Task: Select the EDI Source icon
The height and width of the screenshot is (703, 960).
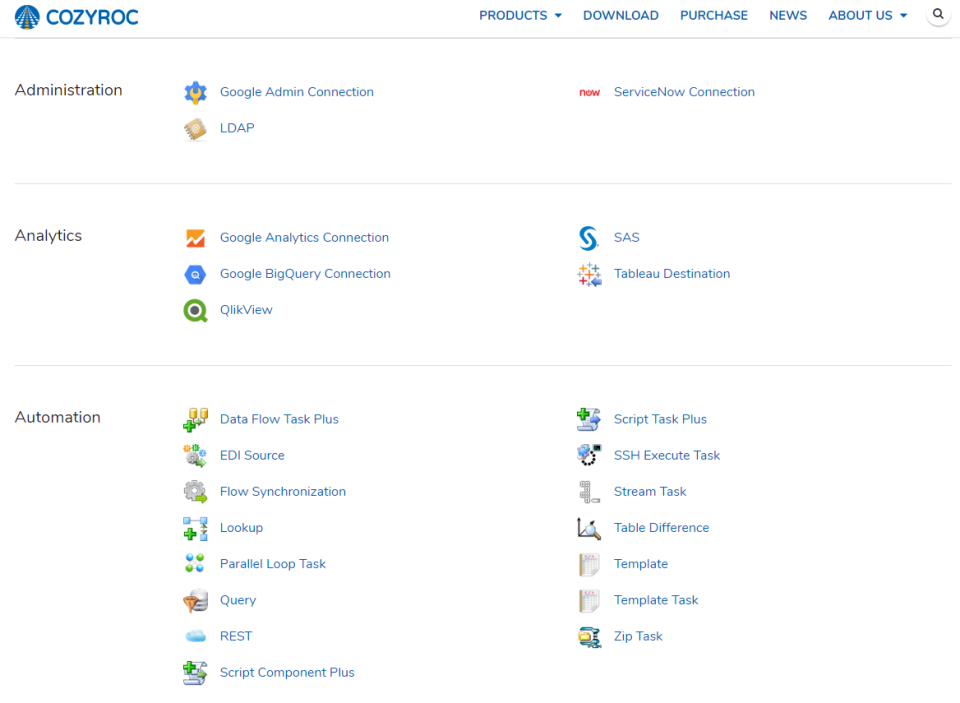Action: (196, 455)
